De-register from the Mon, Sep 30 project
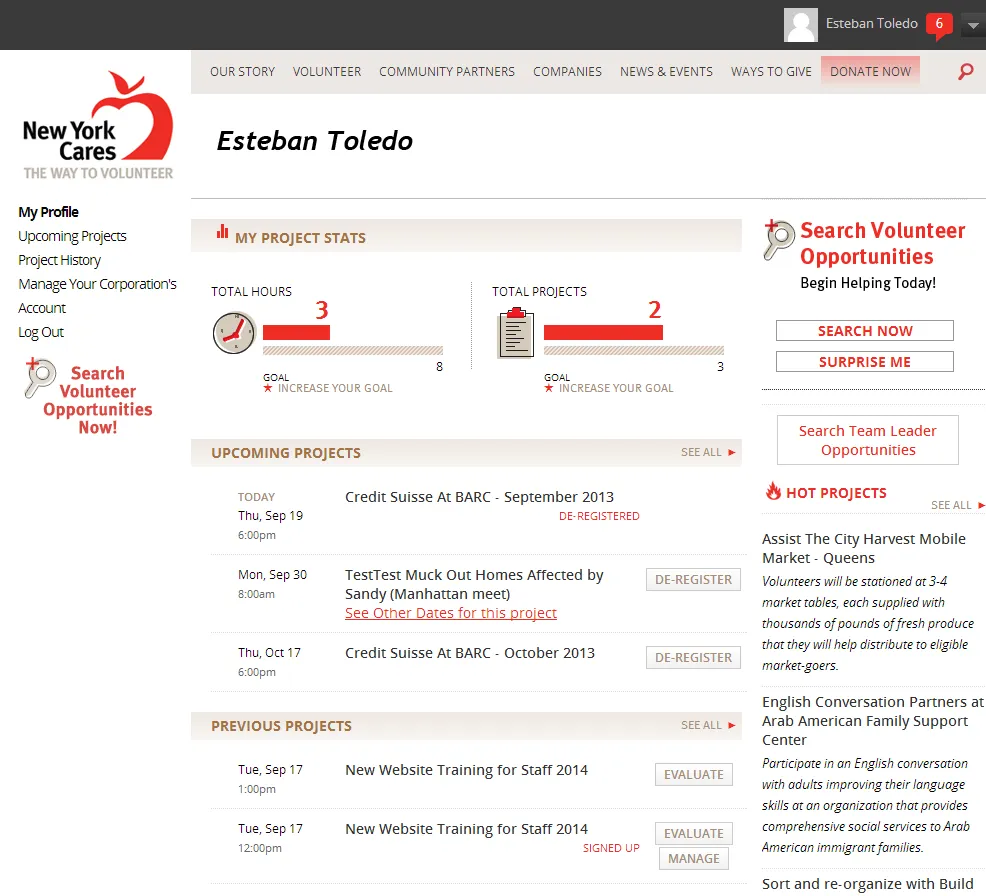The image size is (986, 896). (x=693, y=579)
